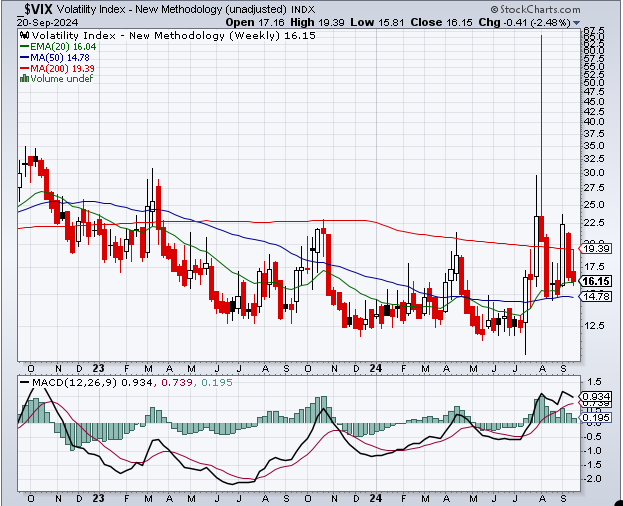
Task: Click the 0.739 signal value in MACD legend
Action: coord(177,382)
